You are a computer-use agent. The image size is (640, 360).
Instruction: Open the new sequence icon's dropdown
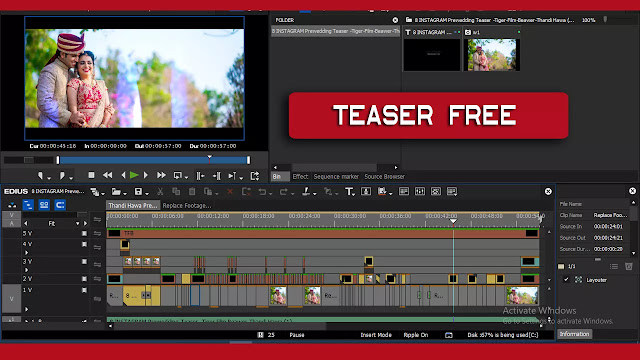tap(103, 193)
